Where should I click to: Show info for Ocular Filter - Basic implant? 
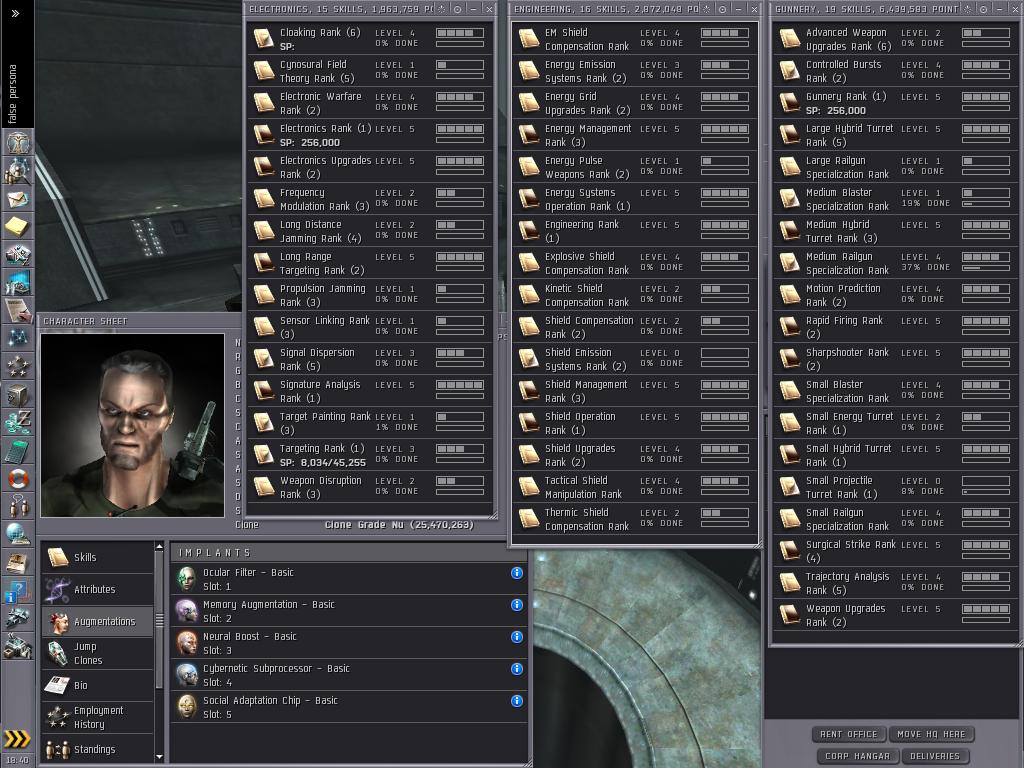[517, 573]
